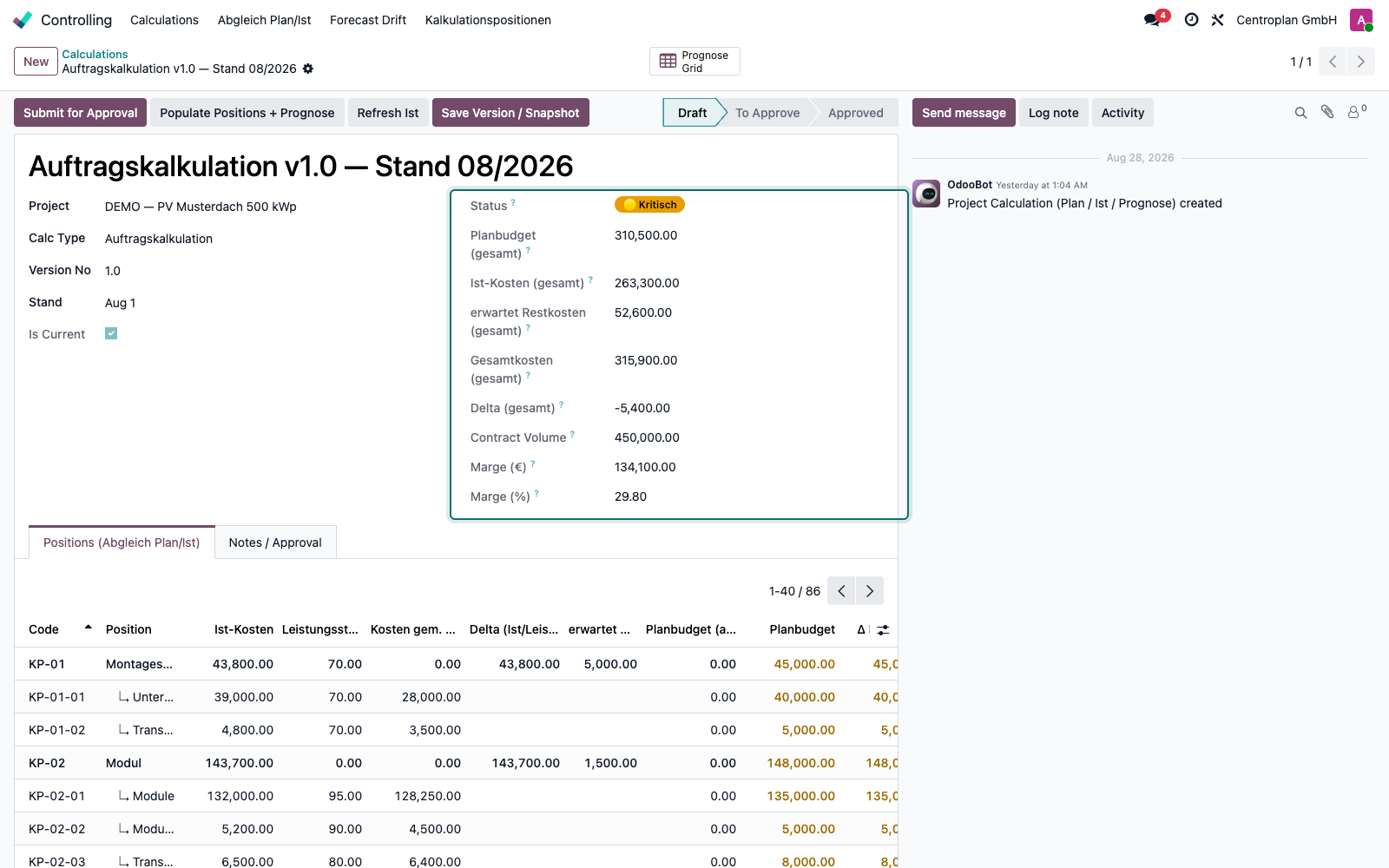
Task: Switch to Notes / Approval tab
Action: 275,542
